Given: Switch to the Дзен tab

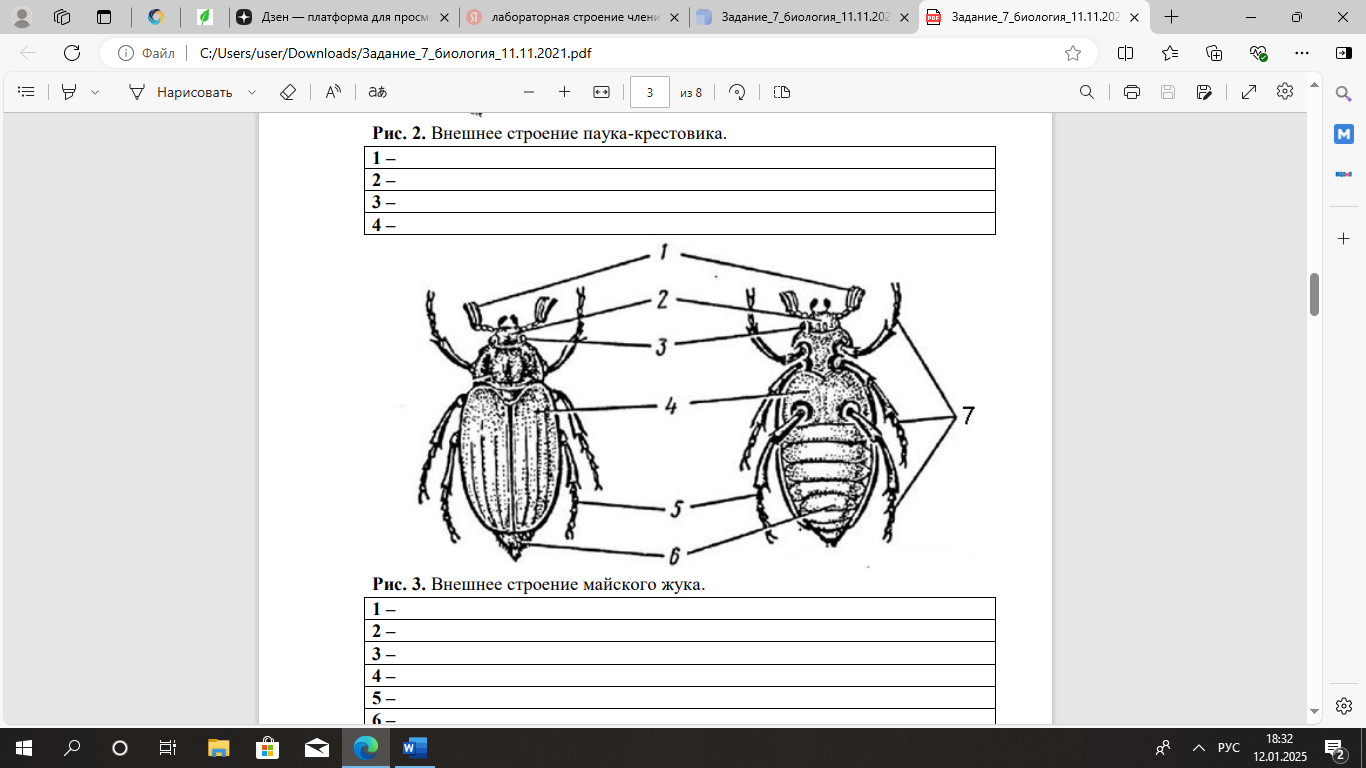Looking at the screenshot, I should 343,17.
